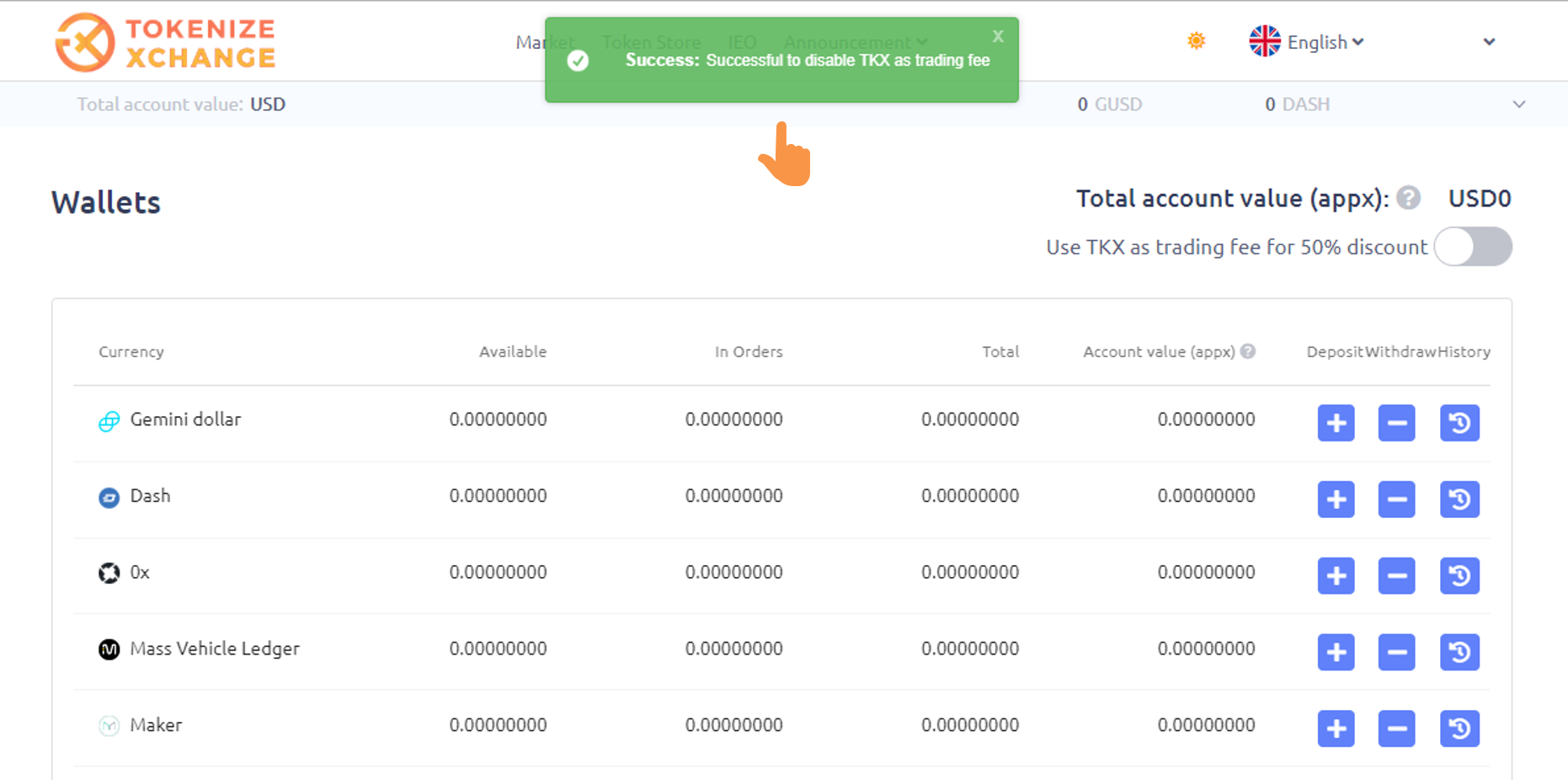
Task: Withdraw Maker with minus icon
Action: coord(1396,729)
